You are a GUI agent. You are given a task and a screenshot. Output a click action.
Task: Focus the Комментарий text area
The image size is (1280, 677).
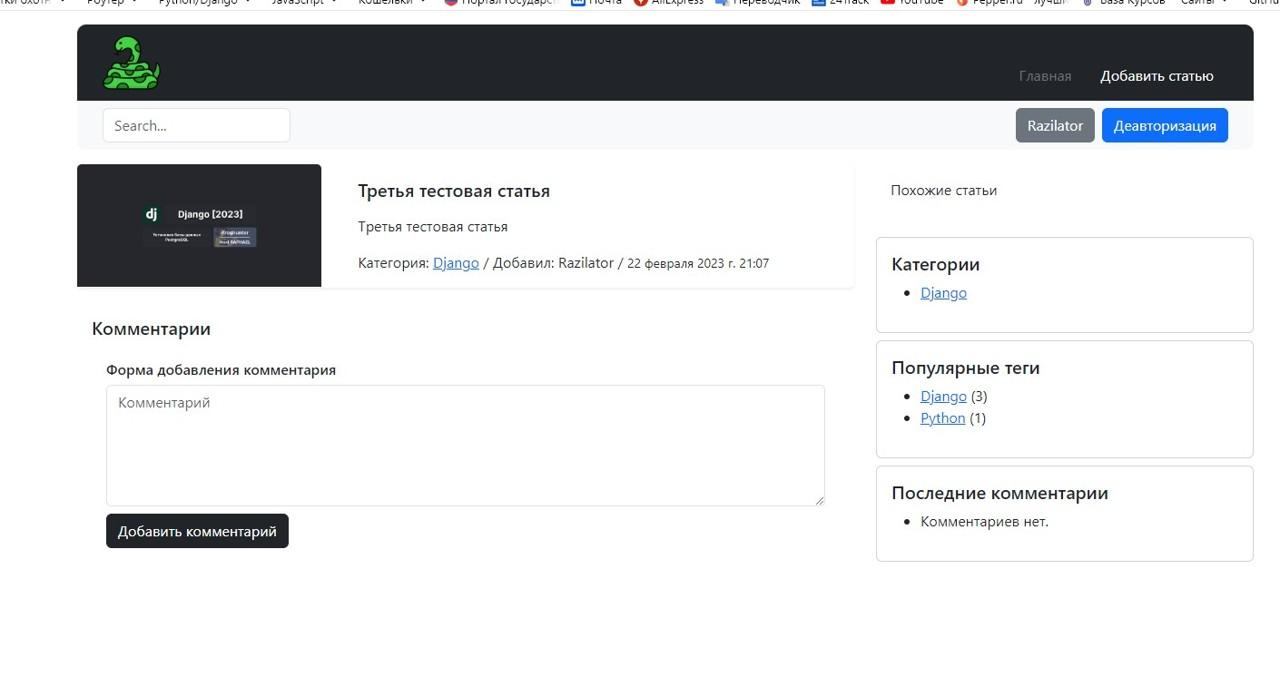pyautogui.click(x=465, y=446)
